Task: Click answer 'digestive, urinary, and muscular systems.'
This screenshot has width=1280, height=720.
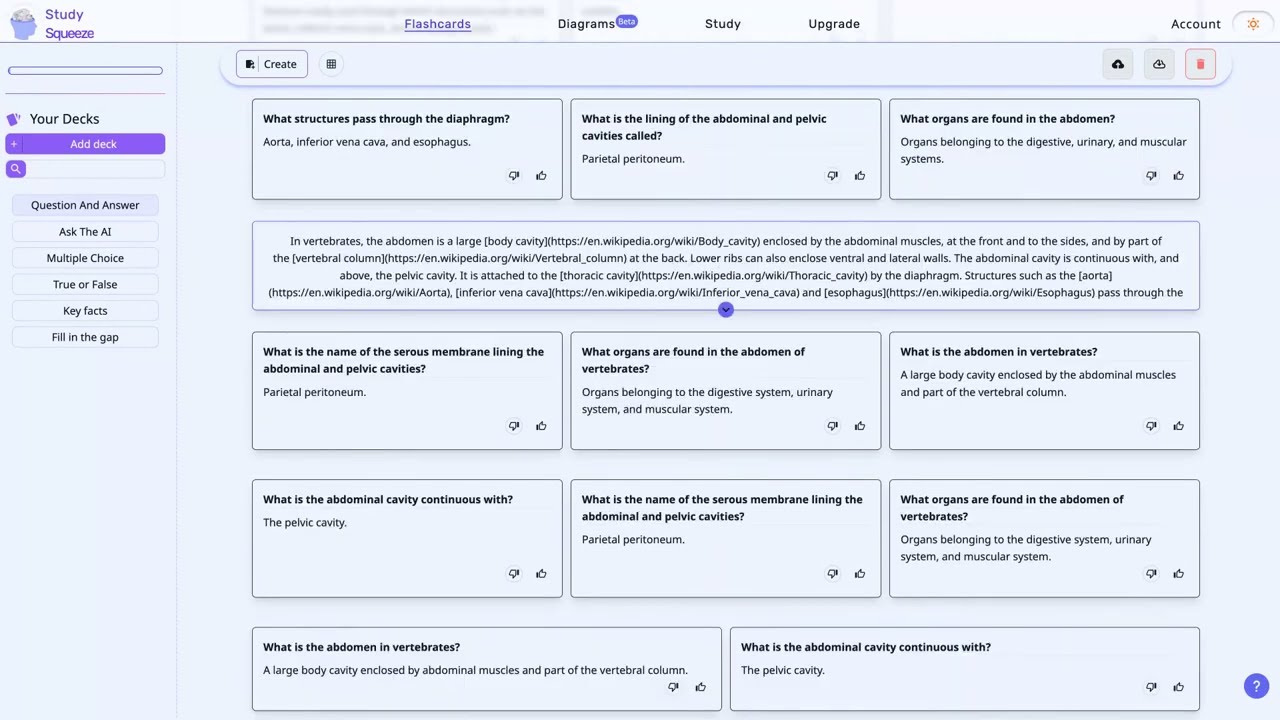Action: point(1043,150)
